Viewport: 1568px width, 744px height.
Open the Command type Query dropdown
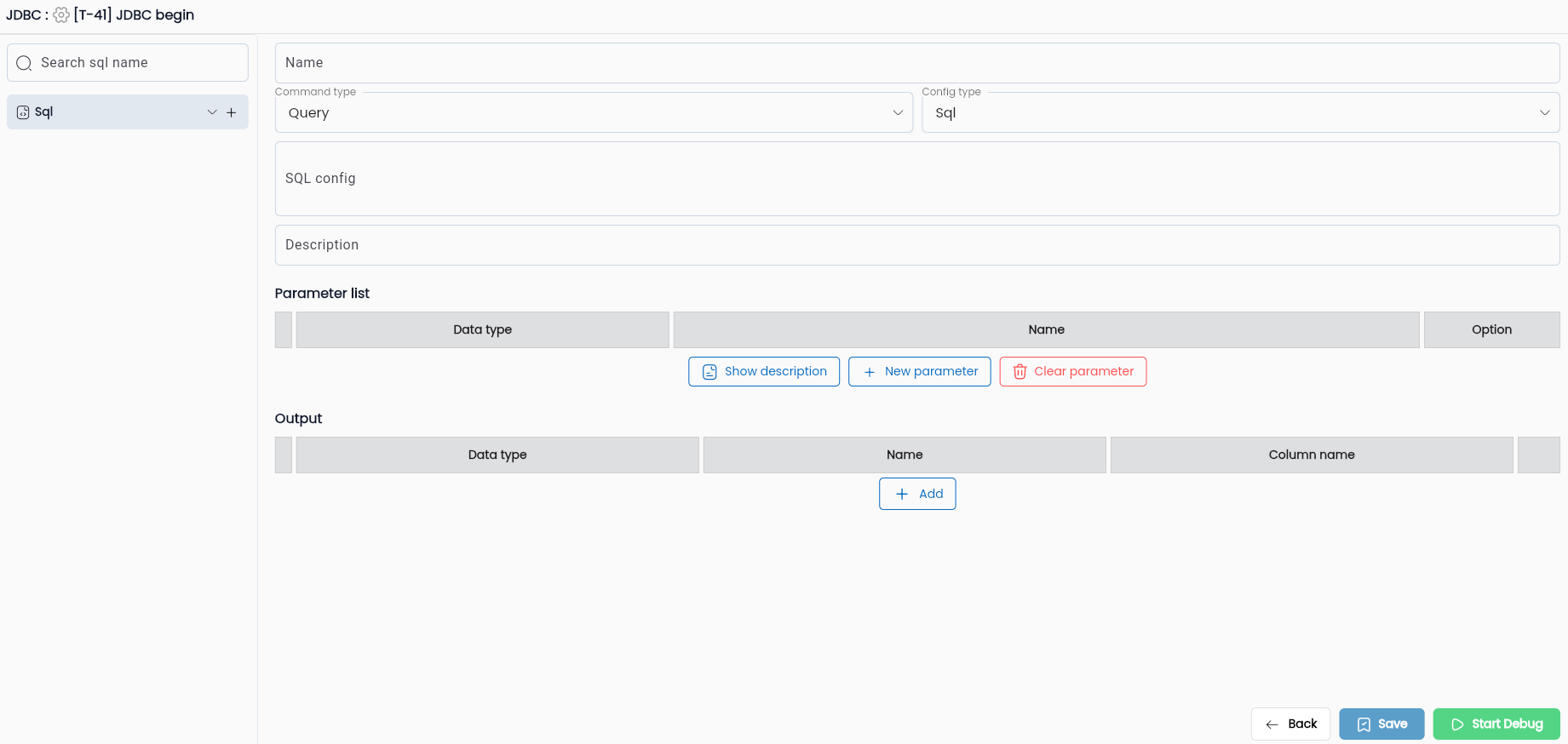coord(594,112)
